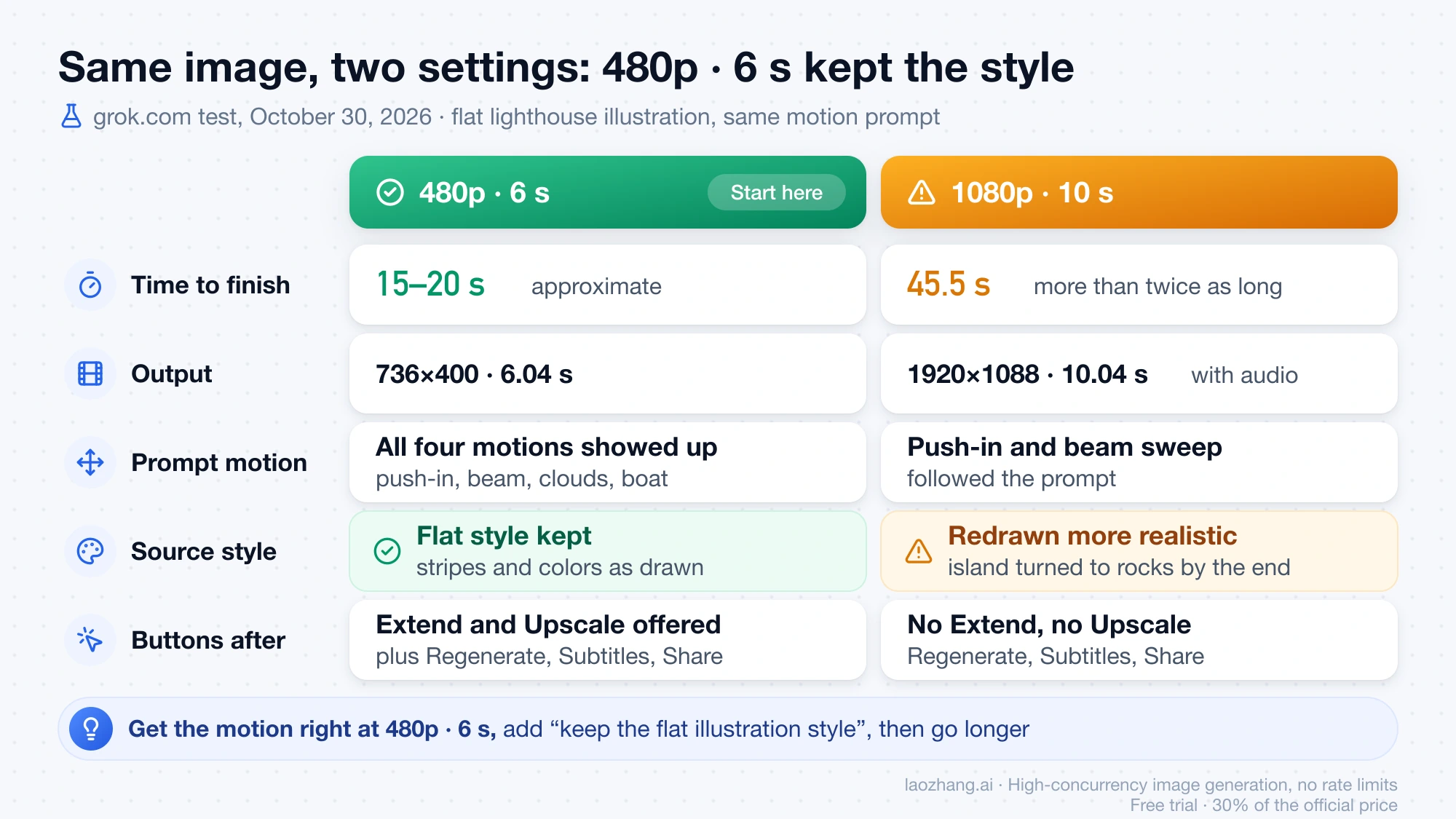Image resolution: width=1456 pixels, height=819 pixels.
Task: Click the Same image, two settings title
Action: click(566, 68)
